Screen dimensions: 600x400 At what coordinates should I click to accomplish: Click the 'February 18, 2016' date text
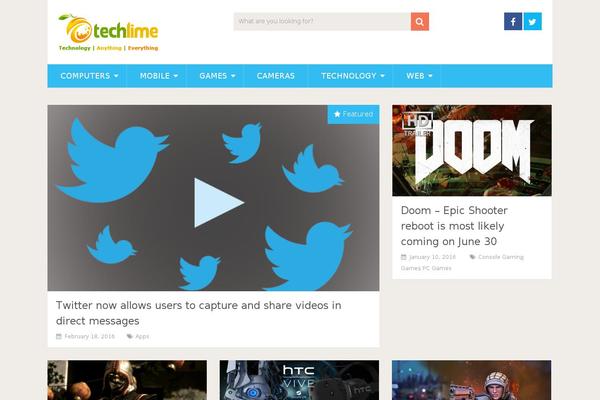[90, 336]
